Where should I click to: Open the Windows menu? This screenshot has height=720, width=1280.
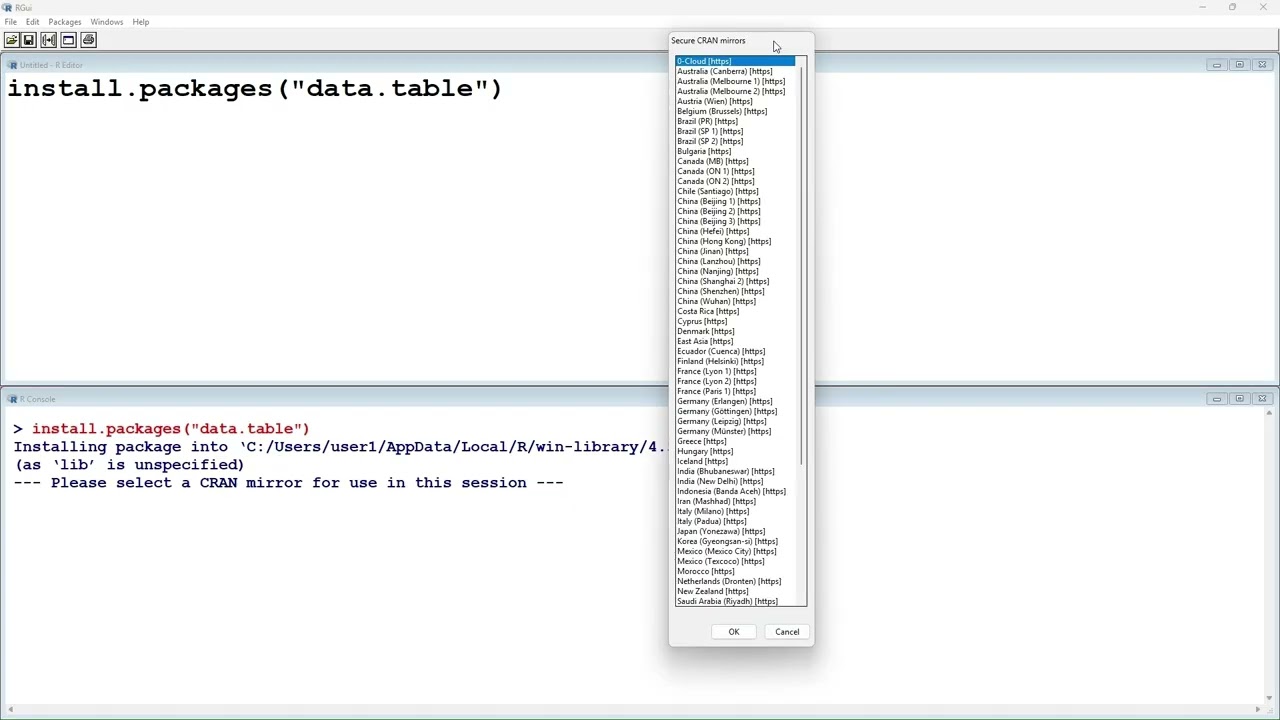(x=107, y=22)
